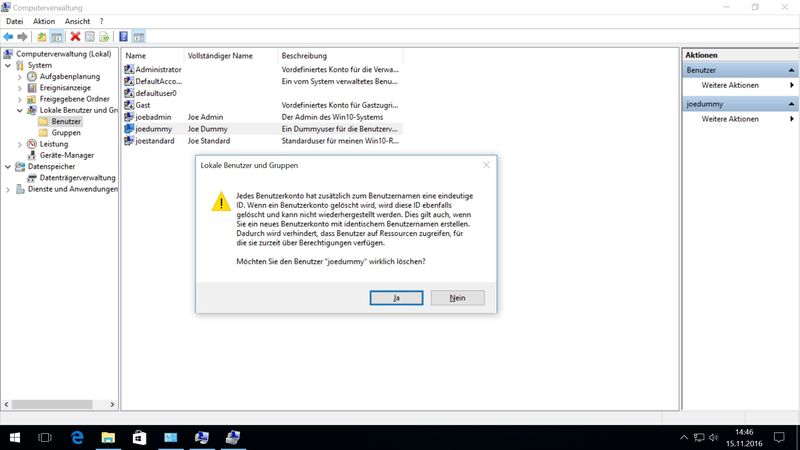This screenshot has height=450, width=800.
Task: Select the defaultuser0 user row
Action: point(263,93)
